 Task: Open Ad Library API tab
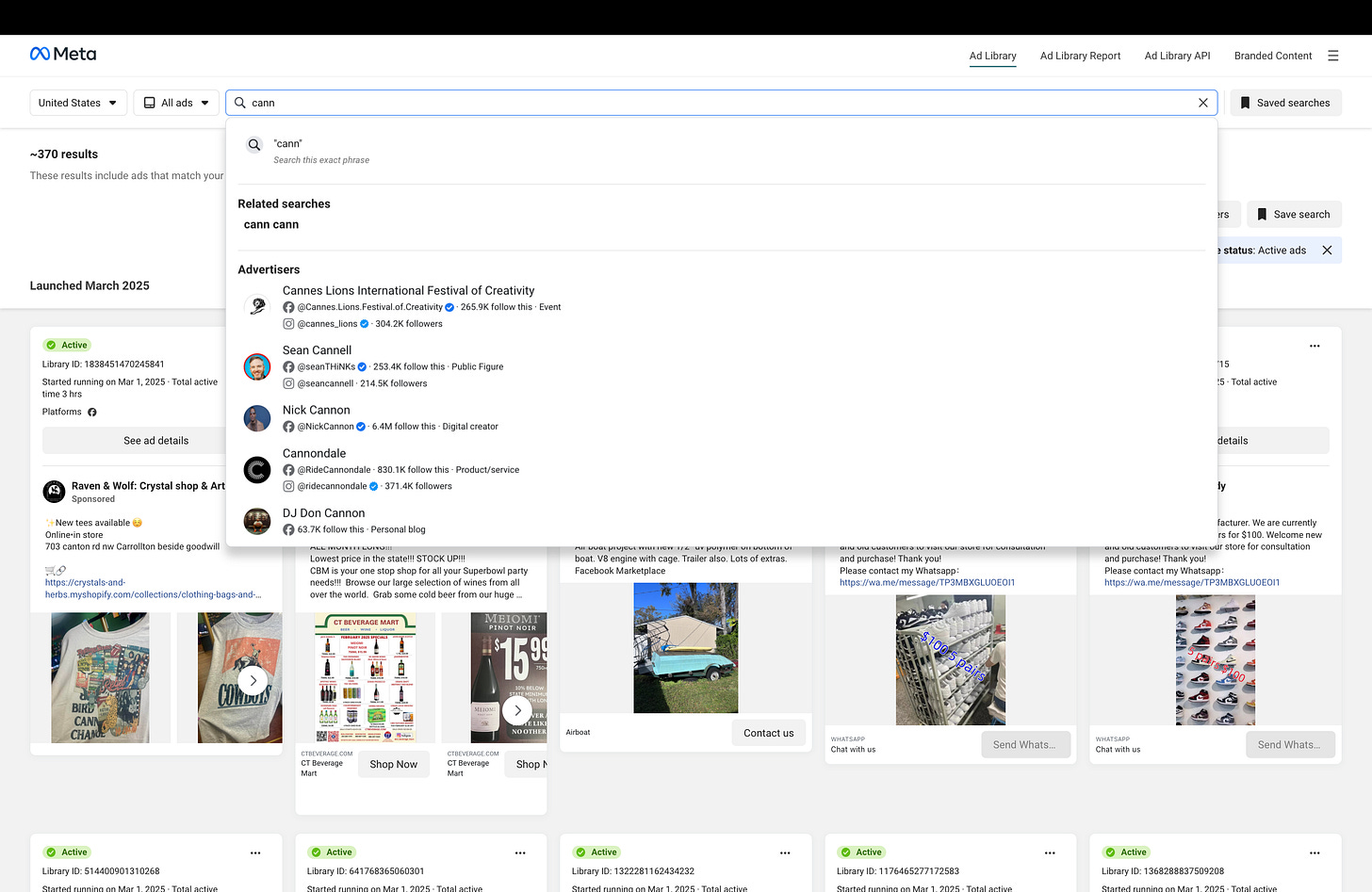(1177, 56)
